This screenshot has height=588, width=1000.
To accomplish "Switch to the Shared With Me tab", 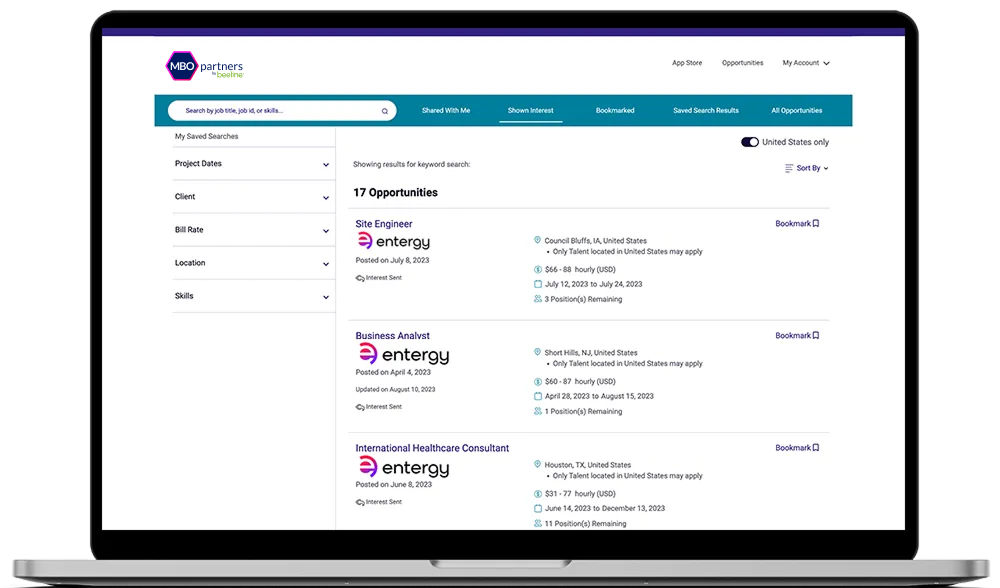I will (x=446, y=111).
